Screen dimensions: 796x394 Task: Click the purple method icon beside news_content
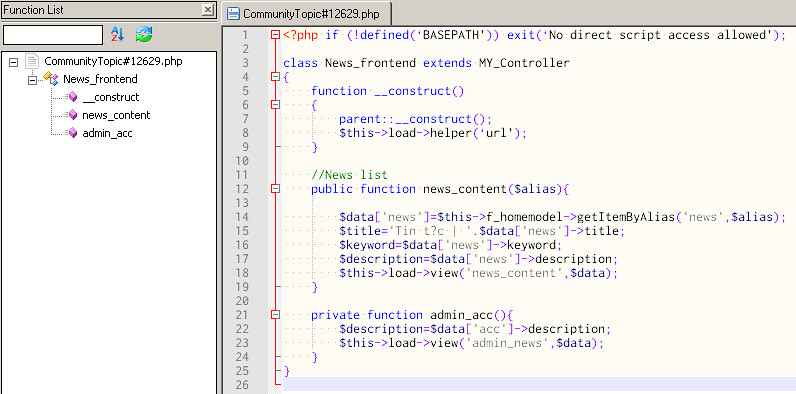click(72, 115)
